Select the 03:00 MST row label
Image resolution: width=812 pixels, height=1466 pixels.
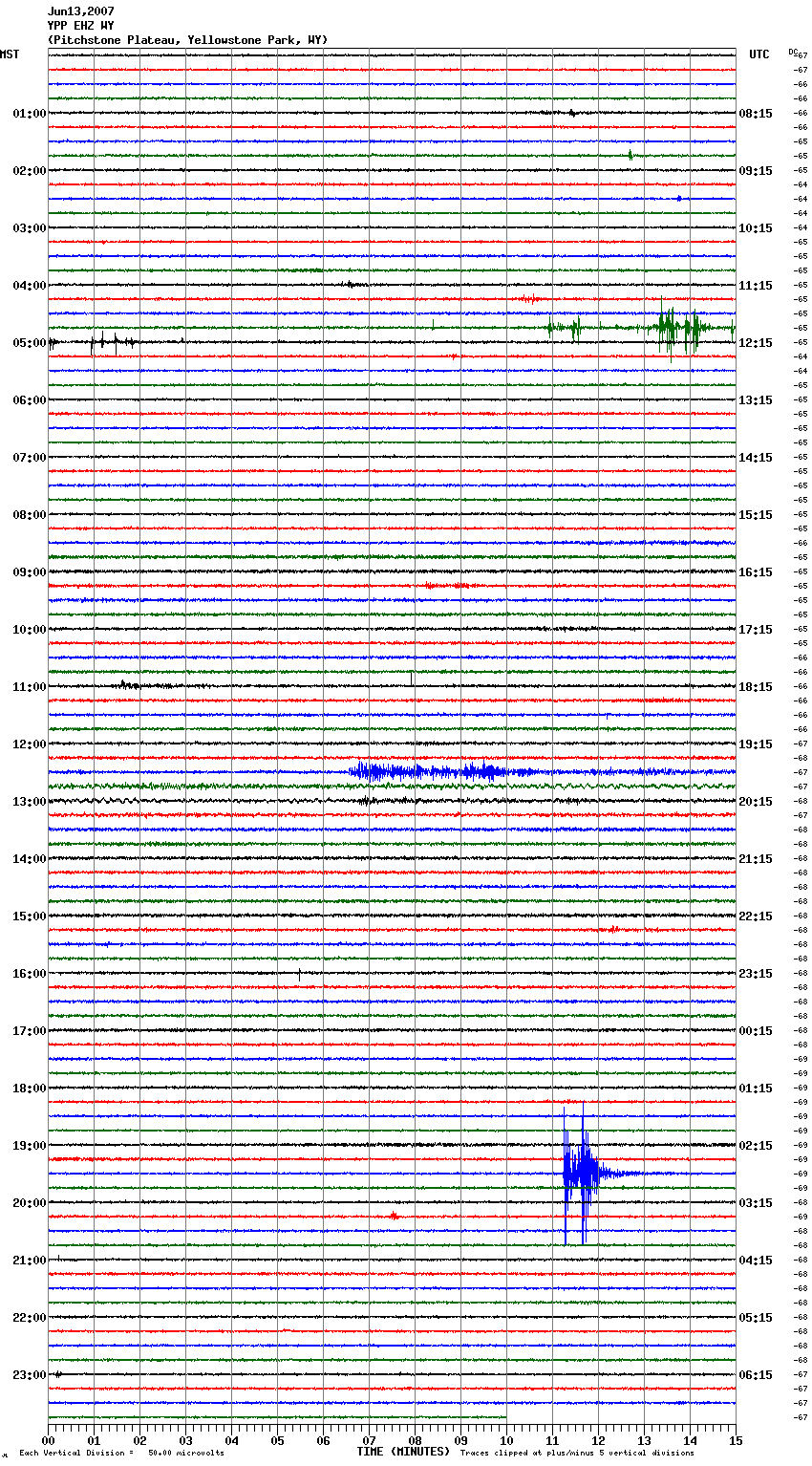(30, 228)
